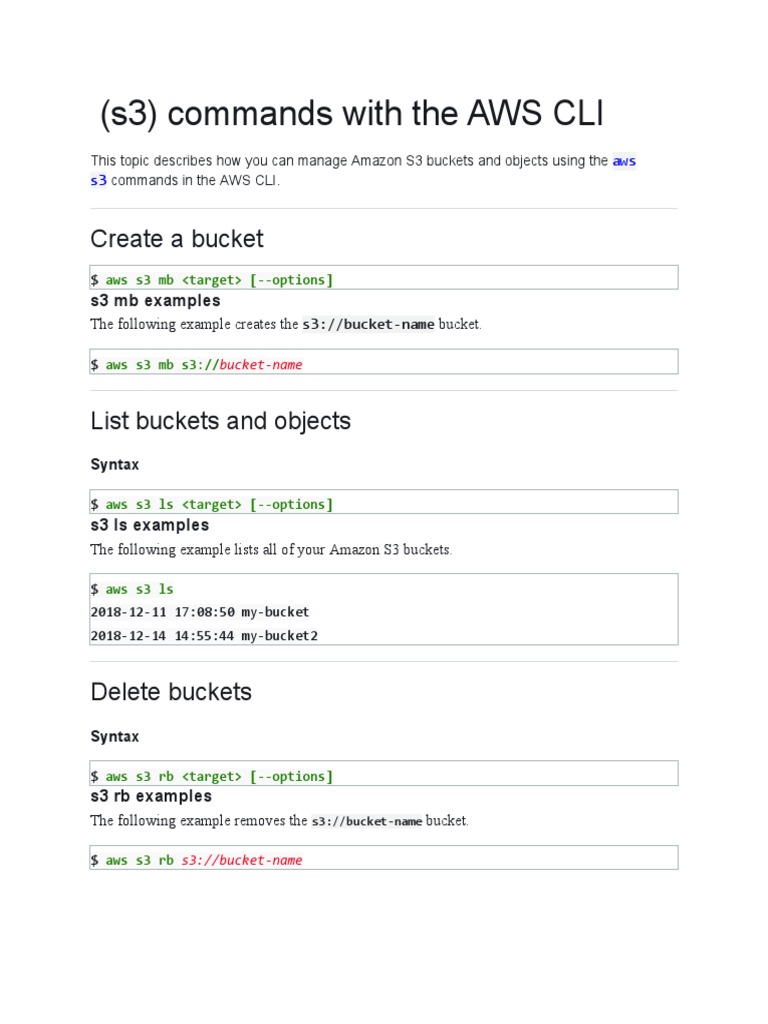
Task: Click the "Delete buckets" heading
Action: coord(171,692)
